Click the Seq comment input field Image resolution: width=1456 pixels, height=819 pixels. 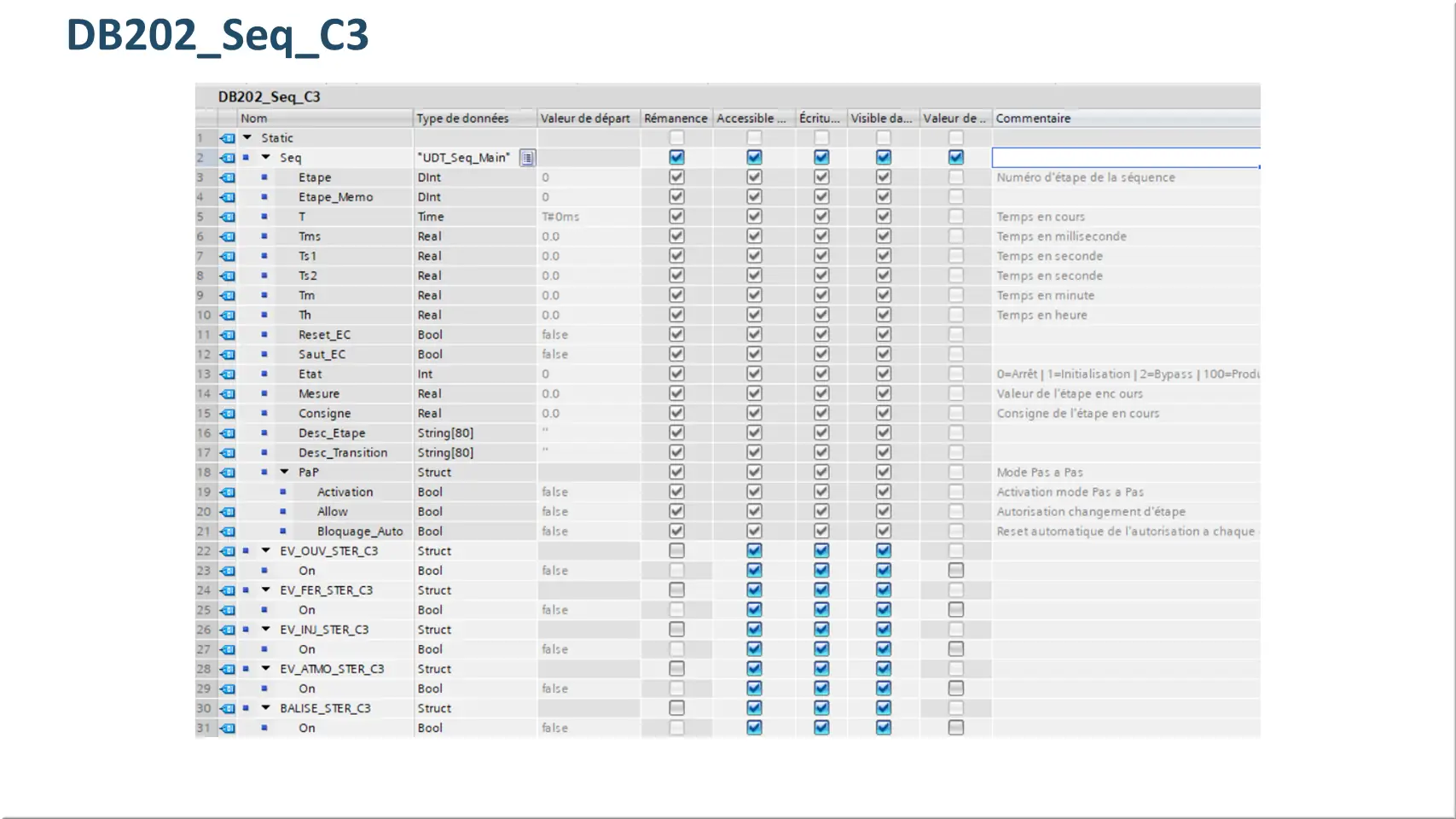1126,158
